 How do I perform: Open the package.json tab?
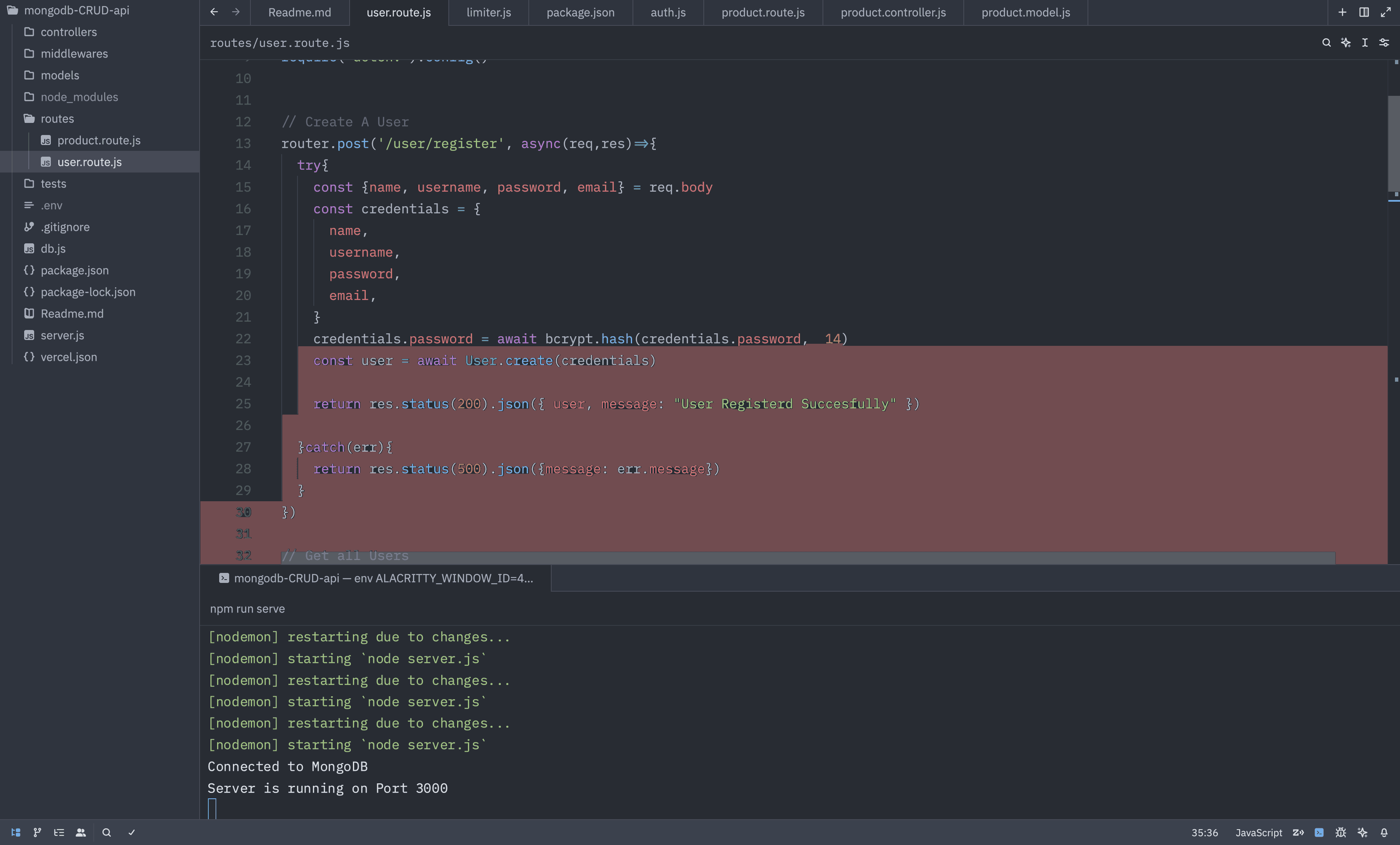[581, 12]
